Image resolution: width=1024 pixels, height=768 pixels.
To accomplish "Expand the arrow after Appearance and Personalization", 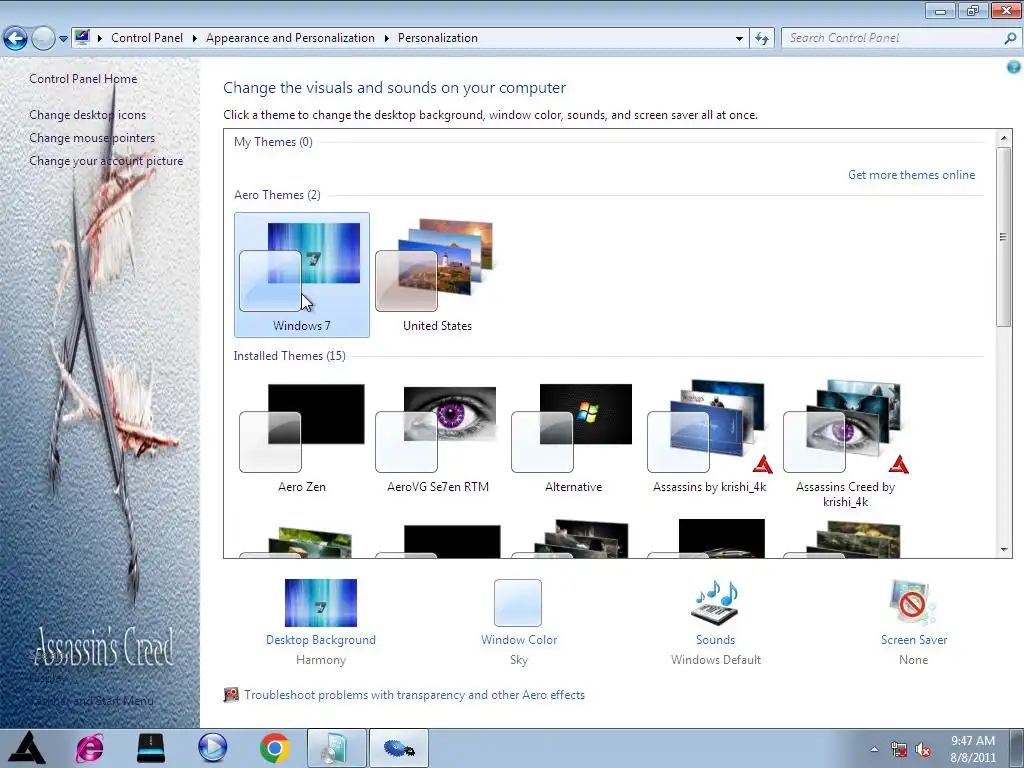I will (x=387, y=39).
